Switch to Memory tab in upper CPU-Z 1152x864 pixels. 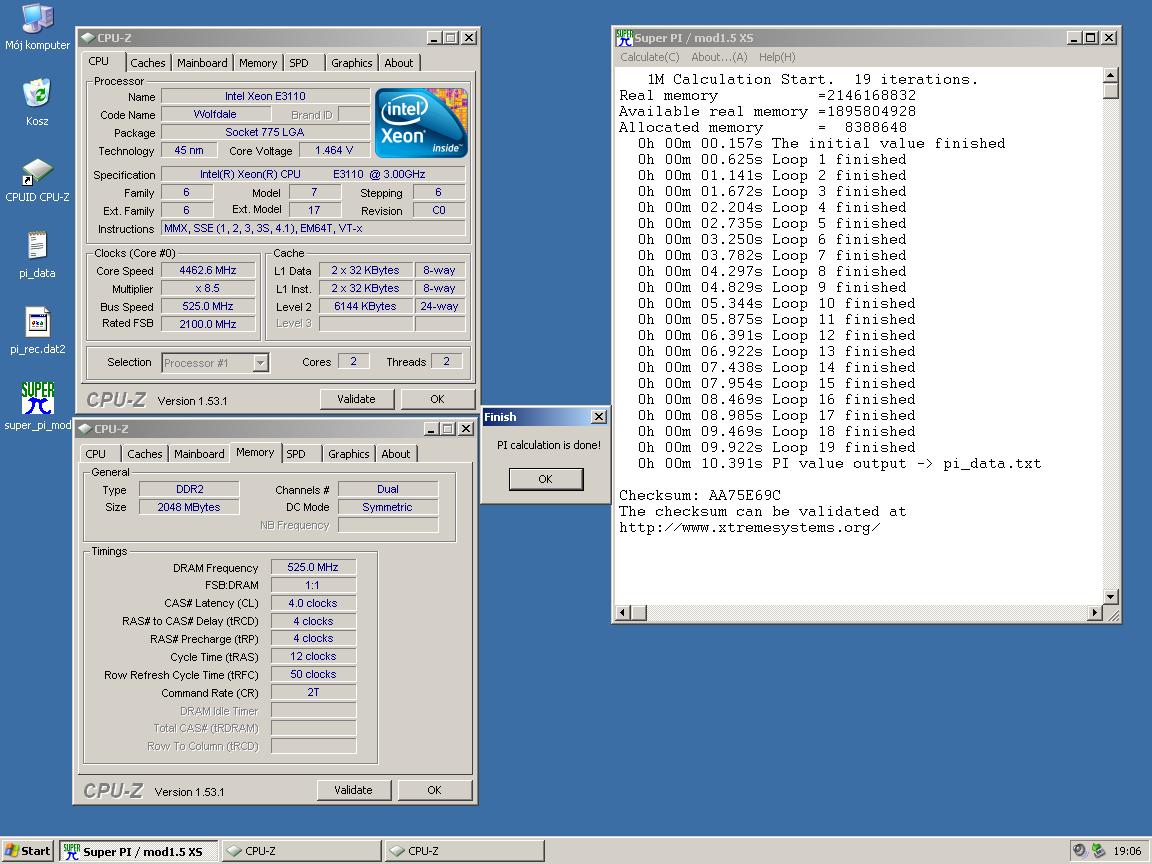tap(258, 63)
